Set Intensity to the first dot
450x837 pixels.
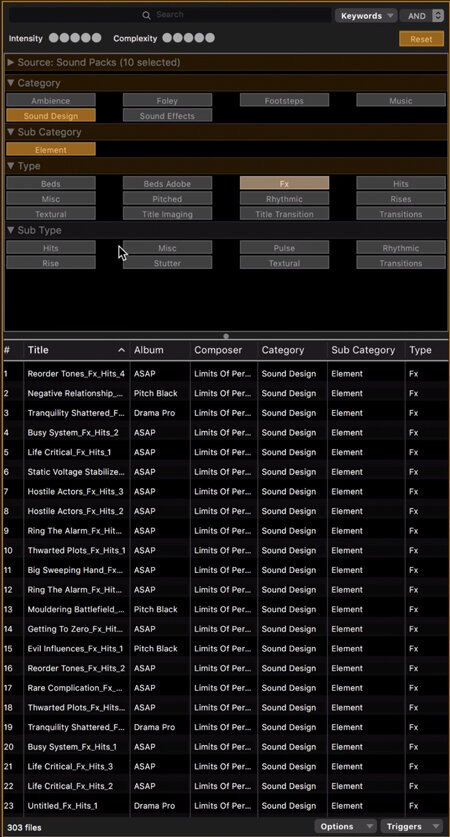tap(53, 38)
